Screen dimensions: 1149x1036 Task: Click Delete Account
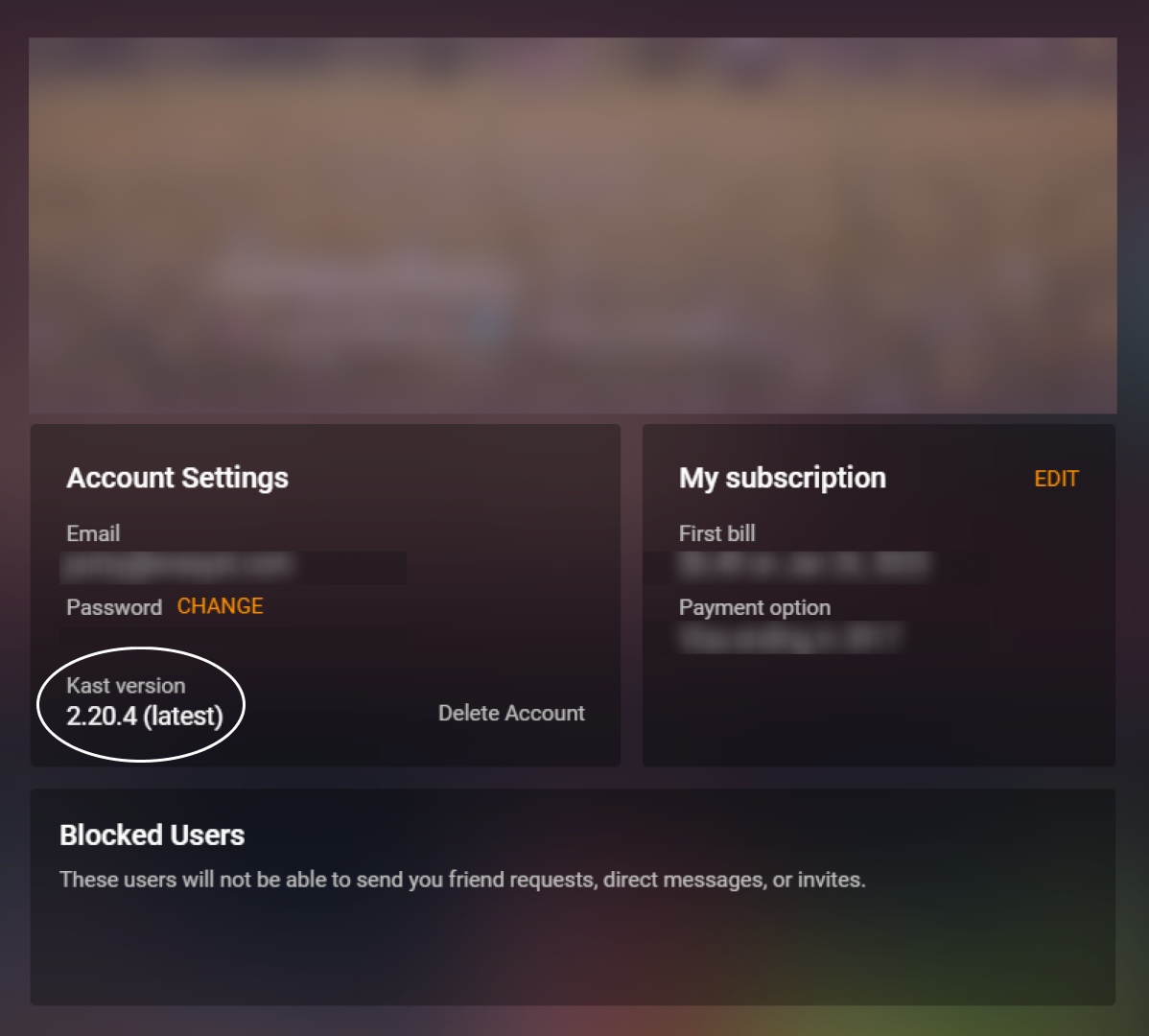click(x=511, y=713)
